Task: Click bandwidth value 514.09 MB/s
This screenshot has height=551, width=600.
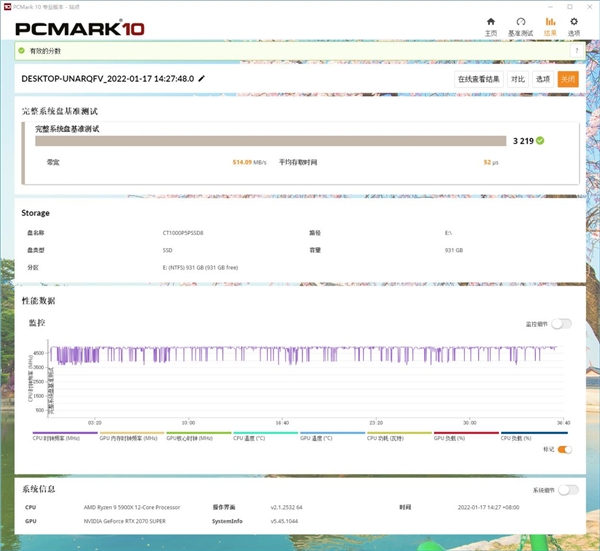Action: click(x=249, y=162)
